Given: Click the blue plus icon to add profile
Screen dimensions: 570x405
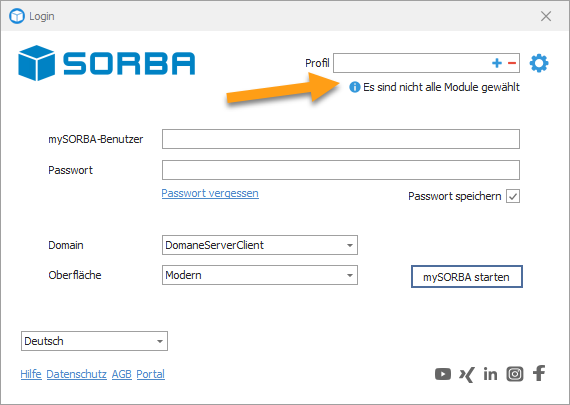Looking at the screenshot, I should coord(497,63).
